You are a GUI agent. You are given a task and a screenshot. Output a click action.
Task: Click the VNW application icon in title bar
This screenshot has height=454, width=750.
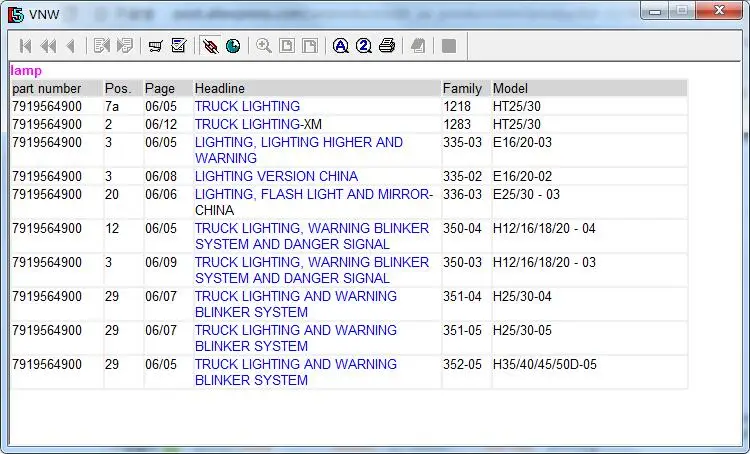(15, 14)
